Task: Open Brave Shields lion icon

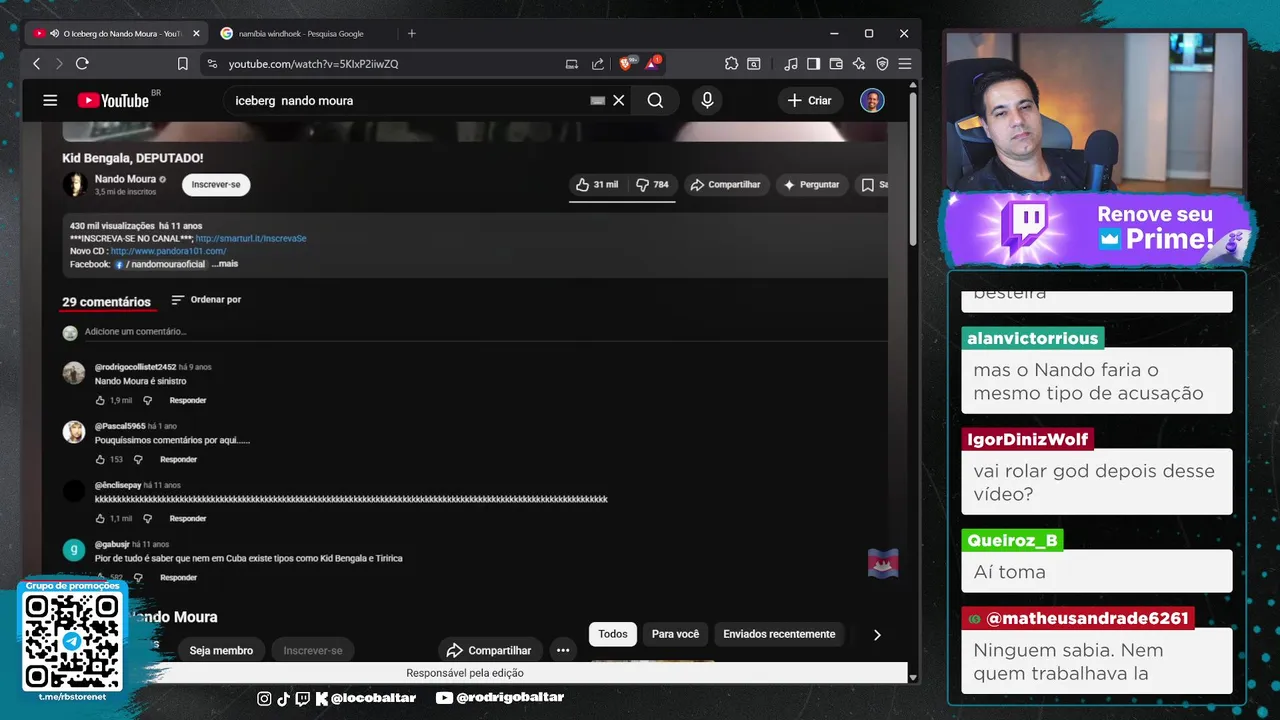Action: point(627,63)
